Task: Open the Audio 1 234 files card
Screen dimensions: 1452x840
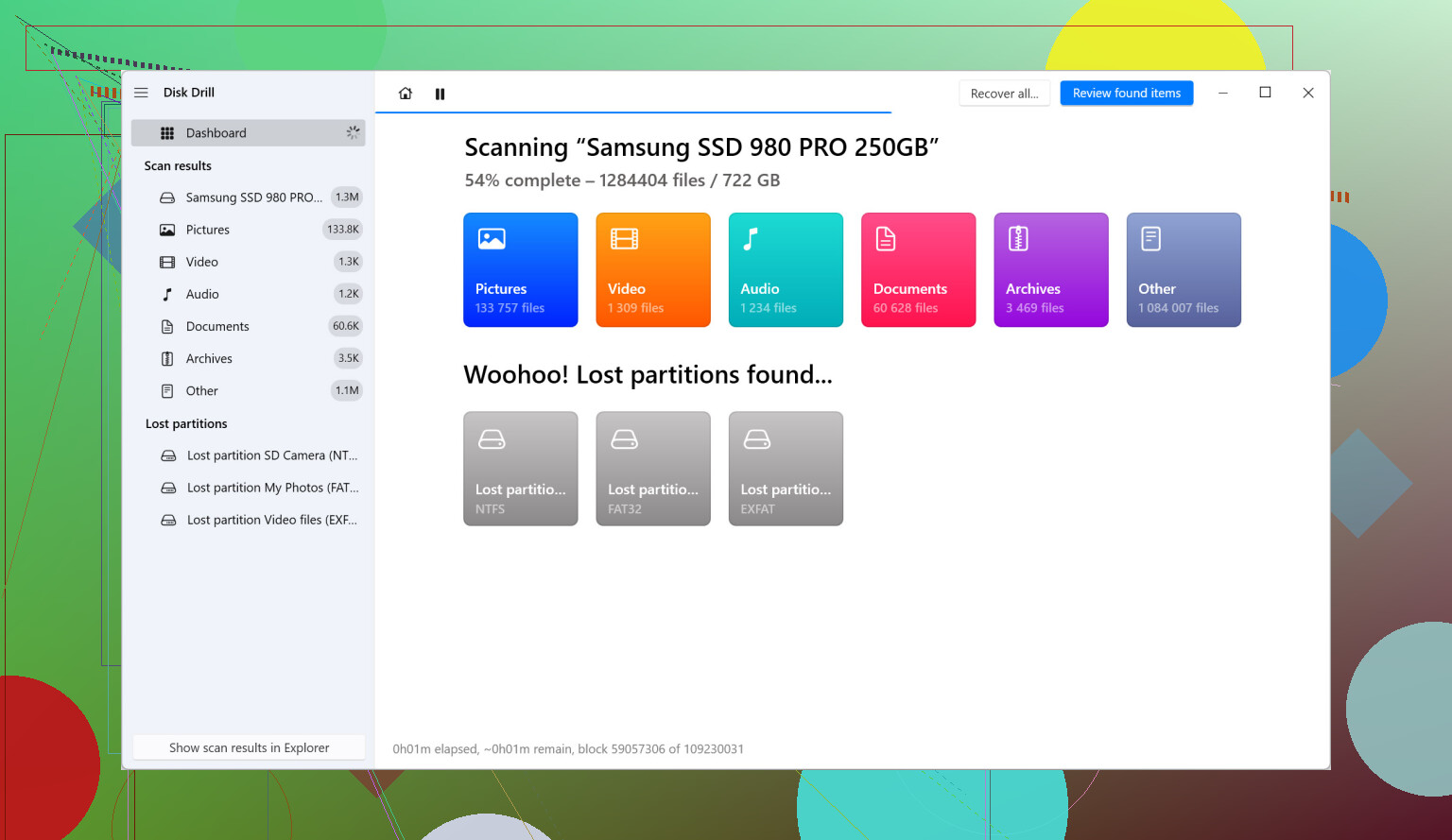Action: [786, 270]
